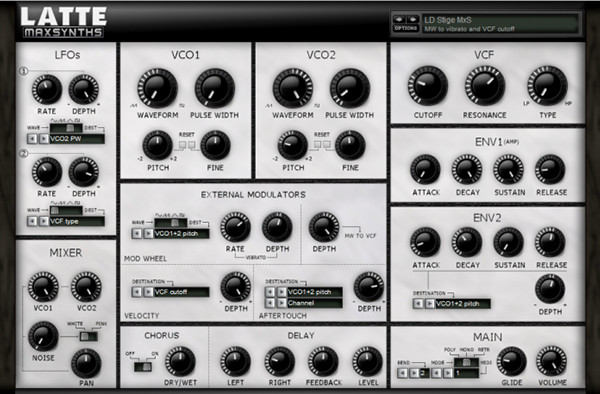Screen dimensions: 600x394
Task: Click the ENV1 Decay knob
Action: [467, 169]
